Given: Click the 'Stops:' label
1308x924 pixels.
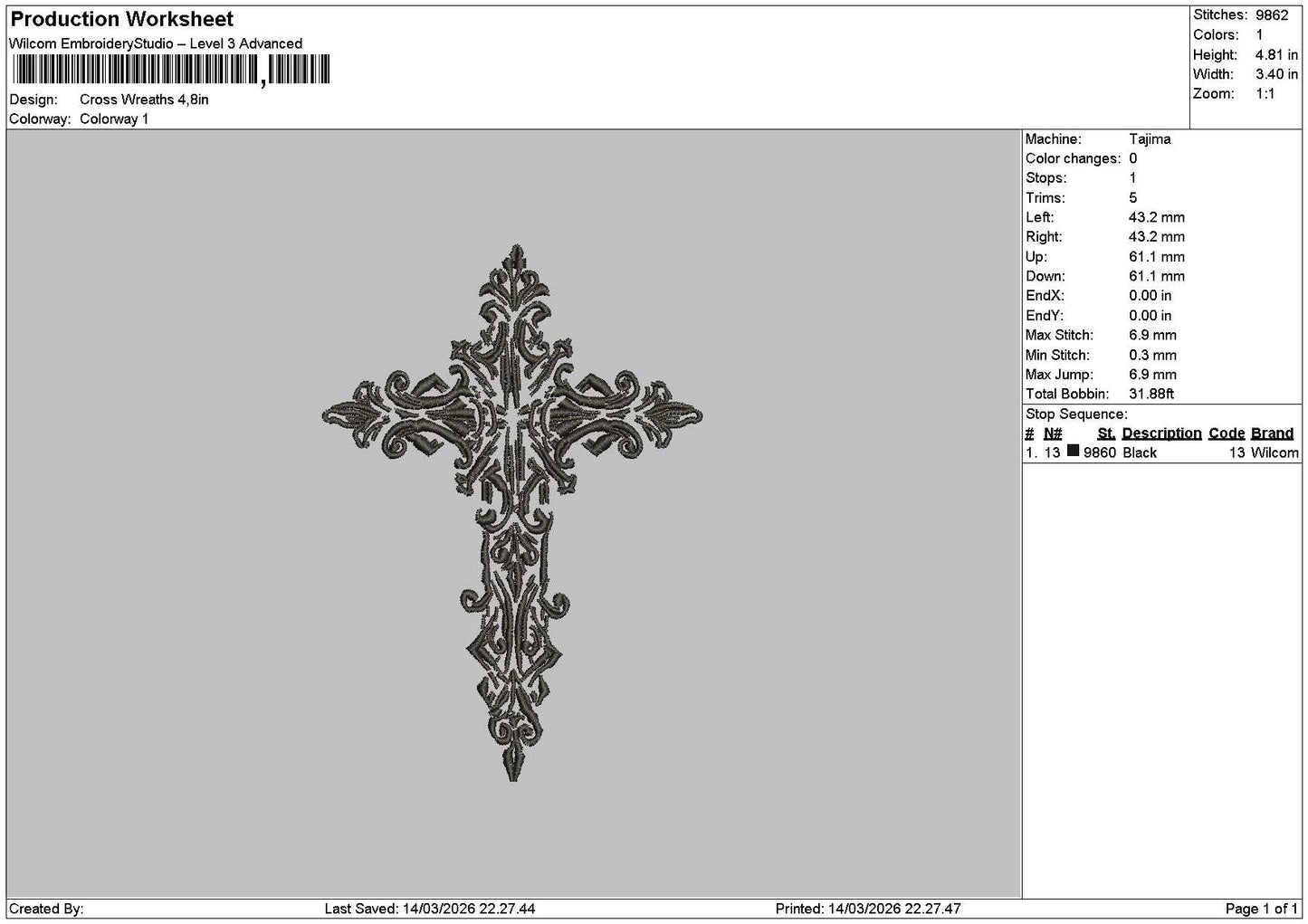Looking at the screenshot, I should 1046,178.
